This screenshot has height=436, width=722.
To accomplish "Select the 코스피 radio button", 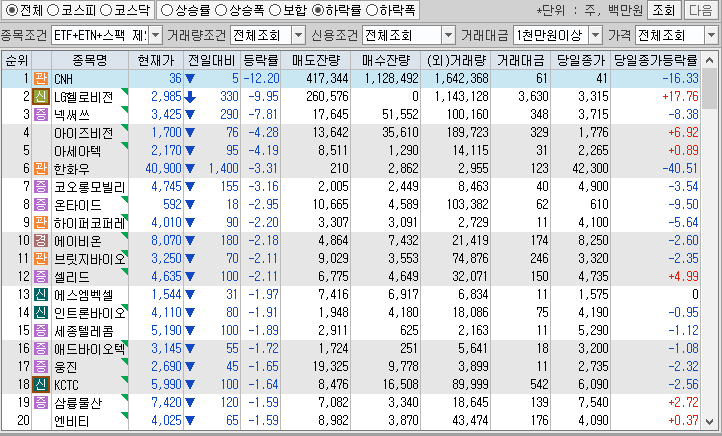I will 53,10.
